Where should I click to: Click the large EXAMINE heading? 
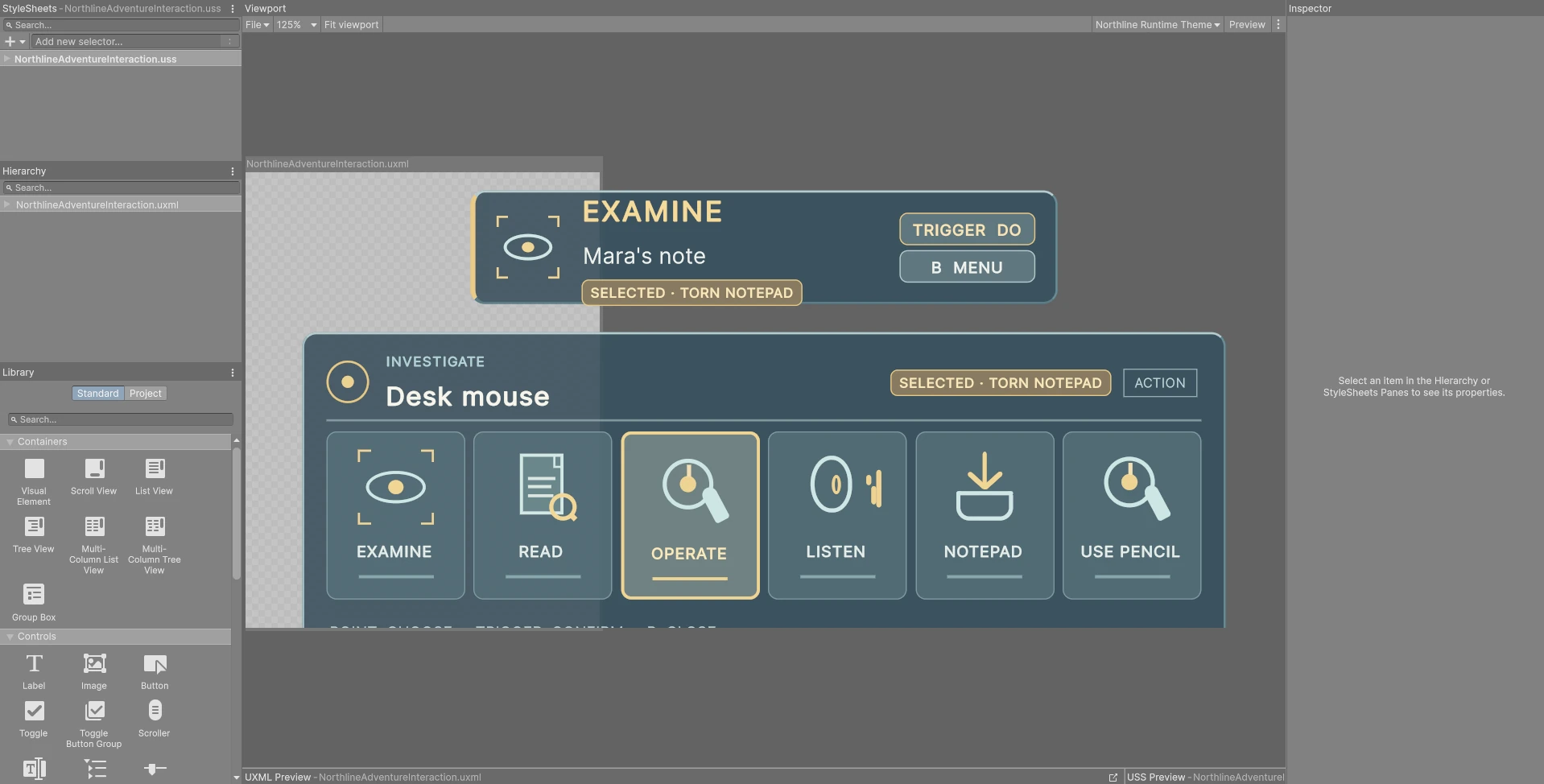652,212
